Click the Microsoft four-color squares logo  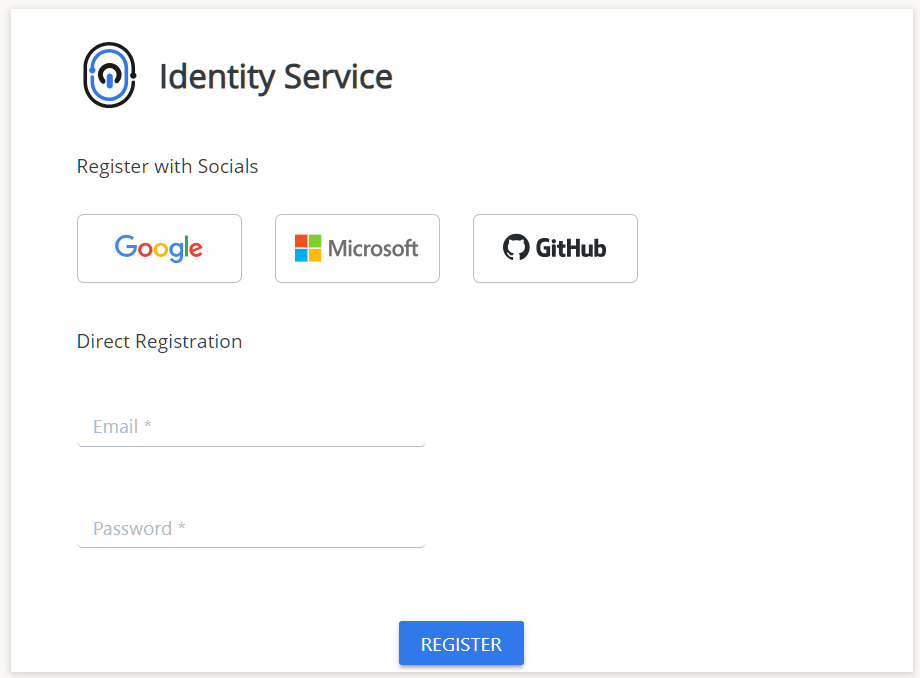(308, 248)
